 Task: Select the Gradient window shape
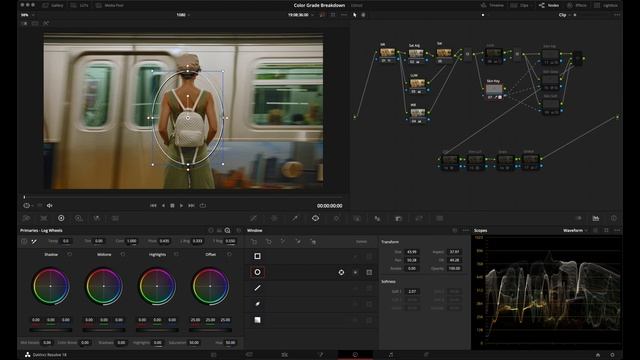point(257,320)
